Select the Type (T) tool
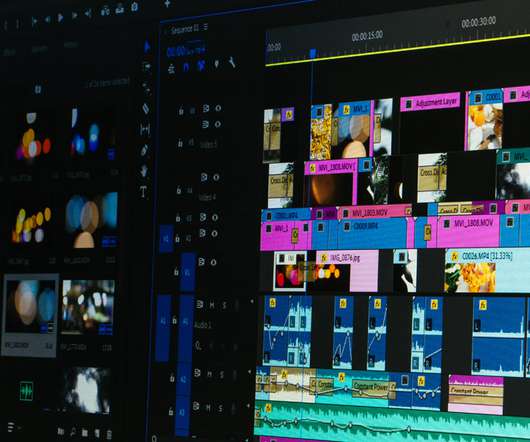The height and width of the screenshot is (442, 530). pos(143,192)
